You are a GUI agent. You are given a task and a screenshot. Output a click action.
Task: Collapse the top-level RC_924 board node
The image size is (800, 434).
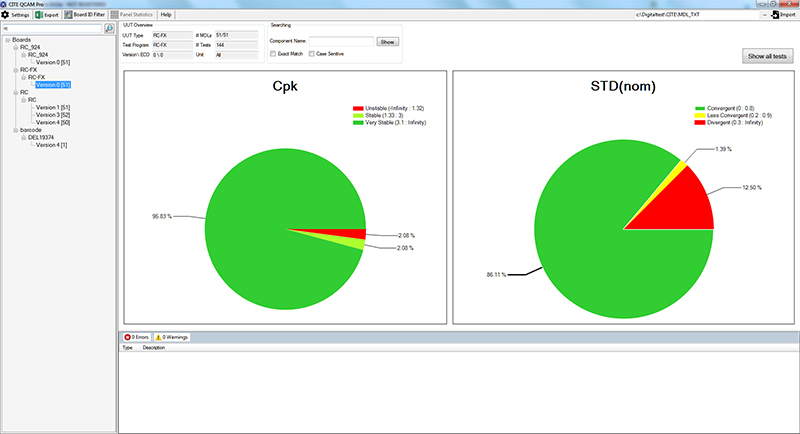[x=14, y=47]
